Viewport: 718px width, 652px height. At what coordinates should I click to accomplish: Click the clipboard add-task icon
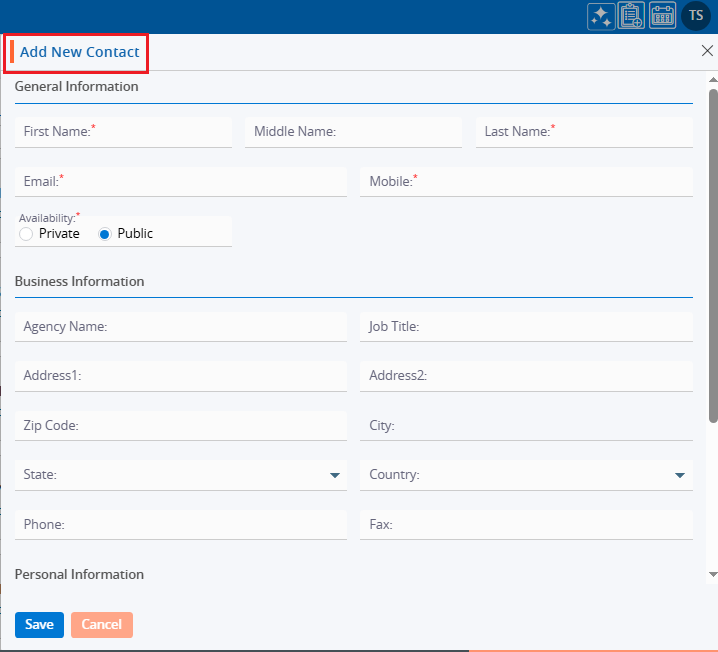click(x=631, y=16)
